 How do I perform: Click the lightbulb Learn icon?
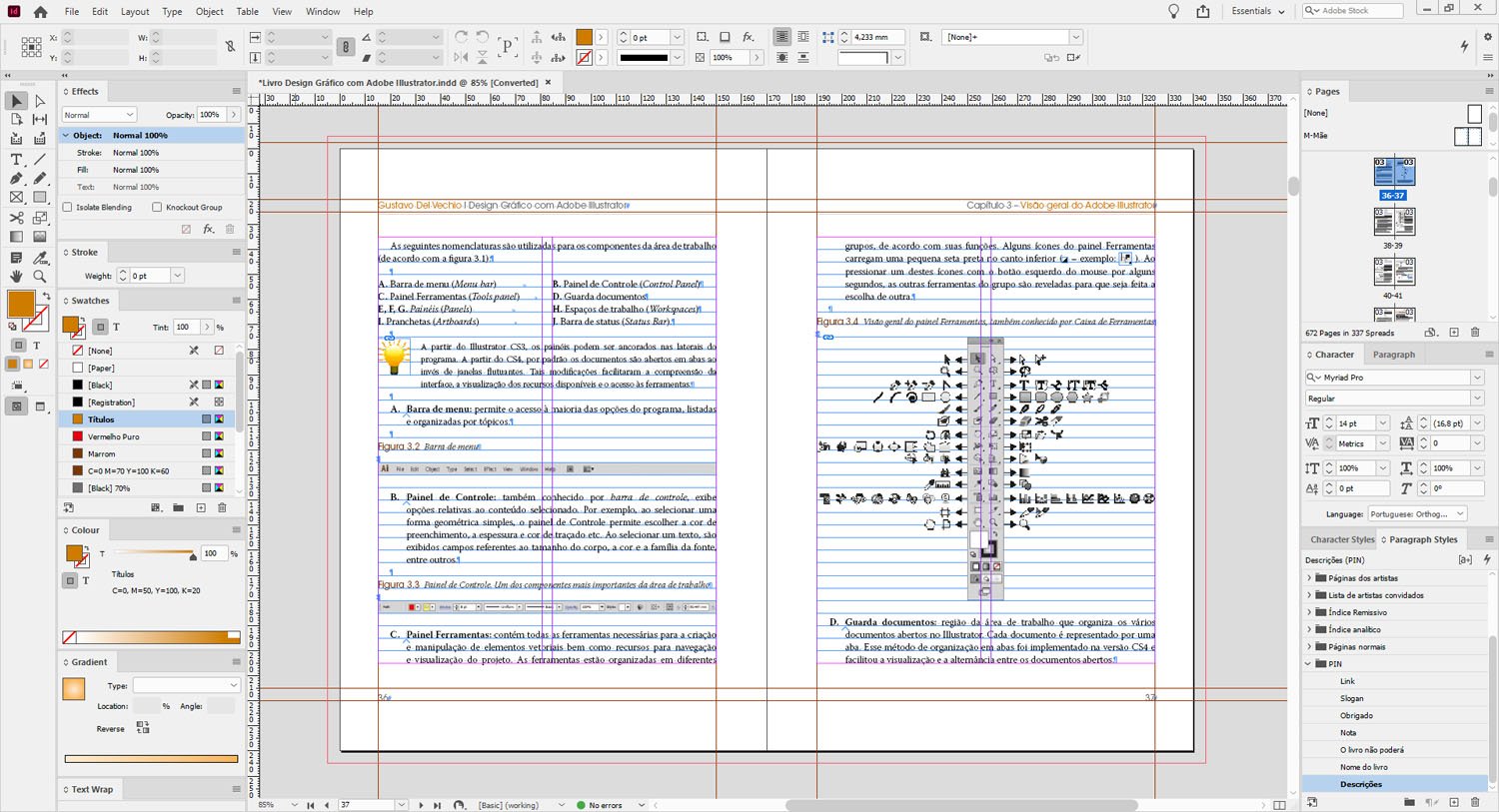point(1173,11)
